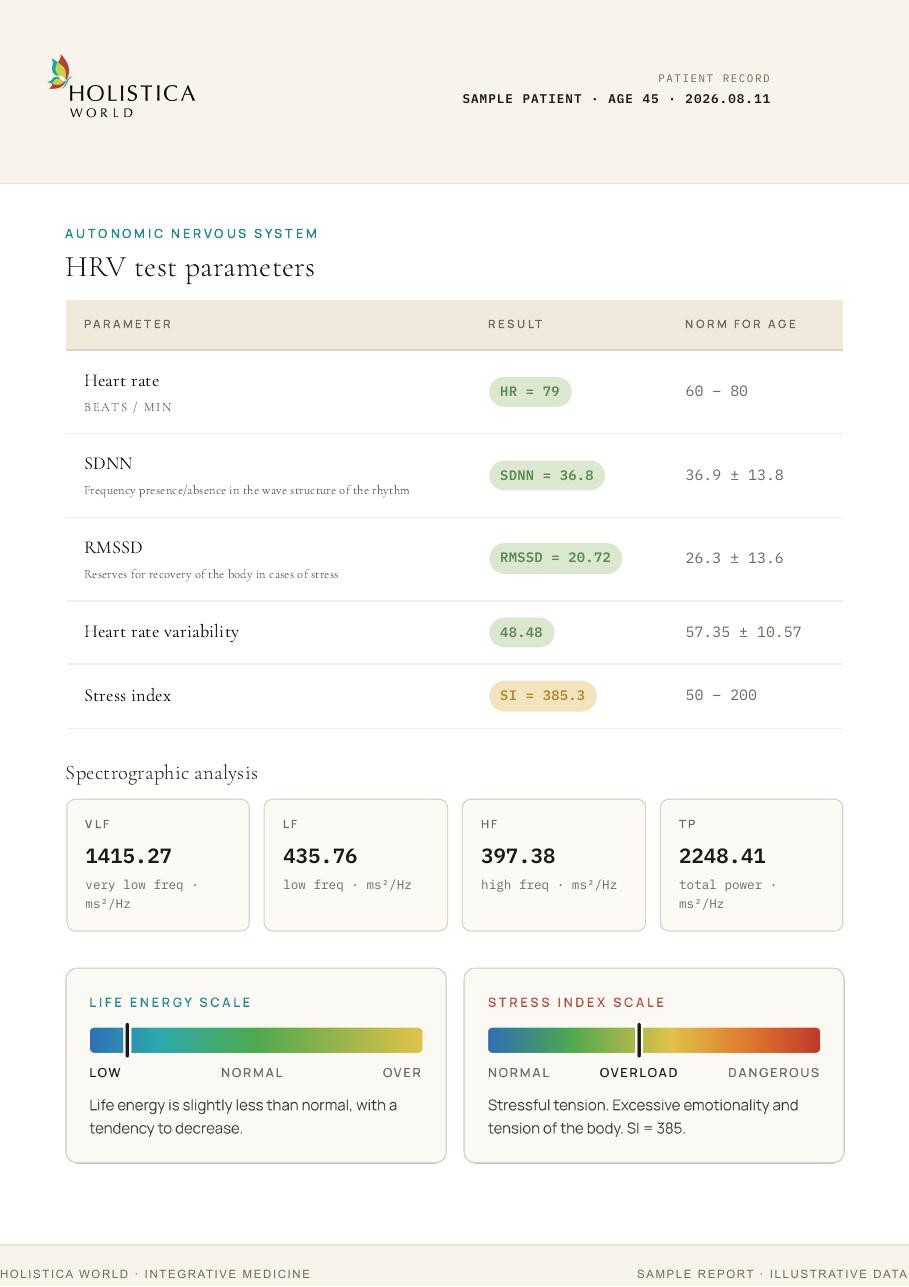Image resolution: width=909 pixels, height=1287 pixels.
Task: Click the RMSSD parameter name
Action: (113, 548)
